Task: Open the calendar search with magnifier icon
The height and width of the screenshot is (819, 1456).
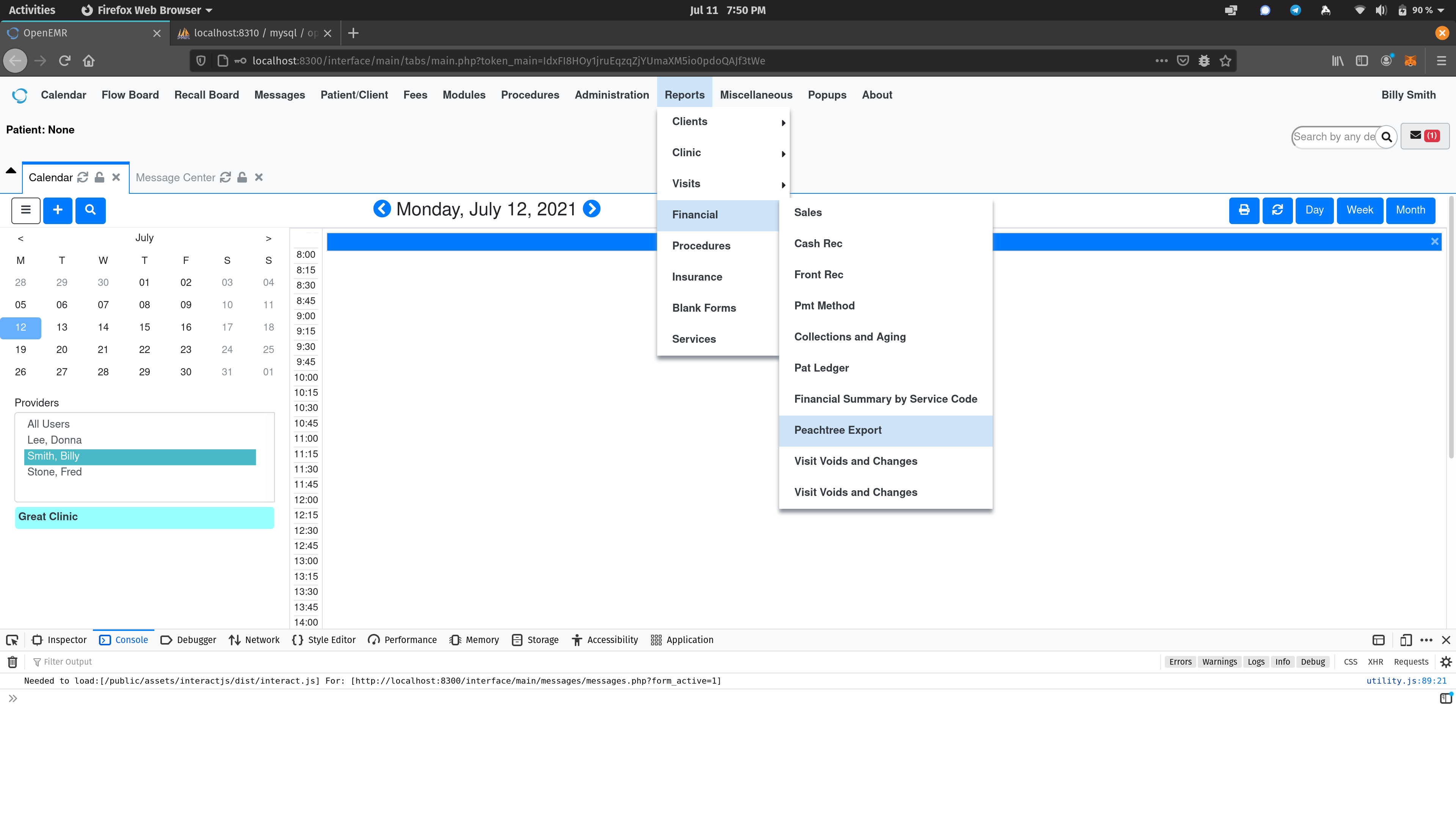Action: point(91,210)
